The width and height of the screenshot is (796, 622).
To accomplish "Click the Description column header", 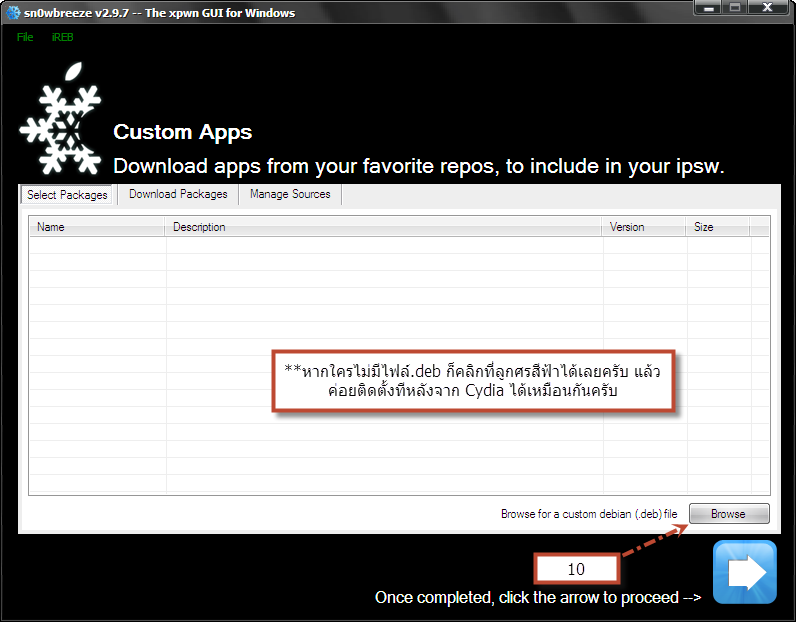I will click(x=383, y=227).
